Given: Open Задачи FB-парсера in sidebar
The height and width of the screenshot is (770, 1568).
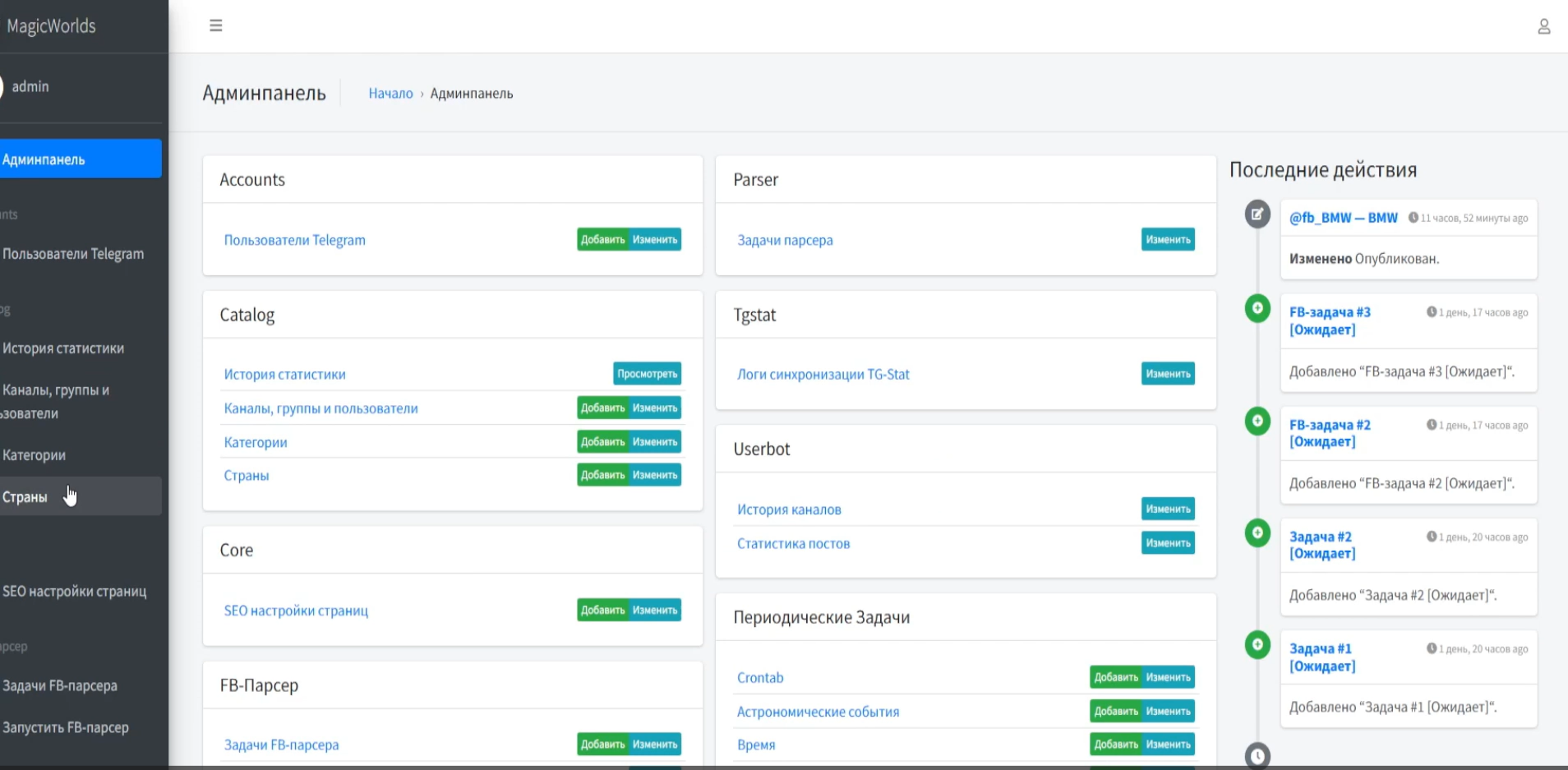Looking at the screenshot, I should coord(81,685).
